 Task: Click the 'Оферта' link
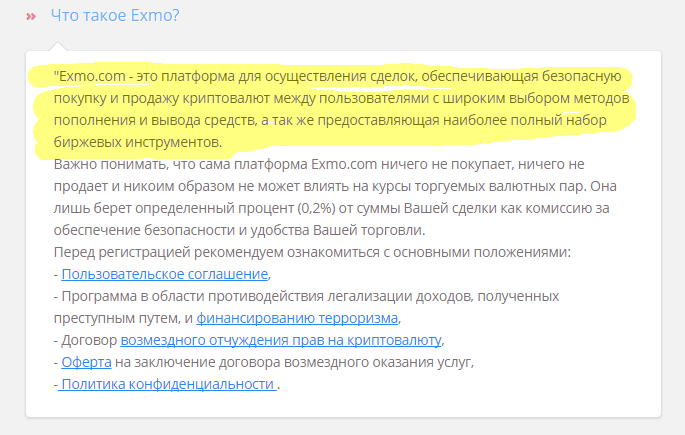point(86,362)
